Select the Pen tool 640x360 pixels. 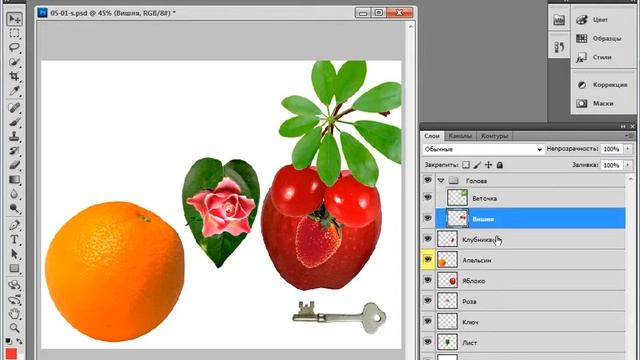click(x=14, y=225)
